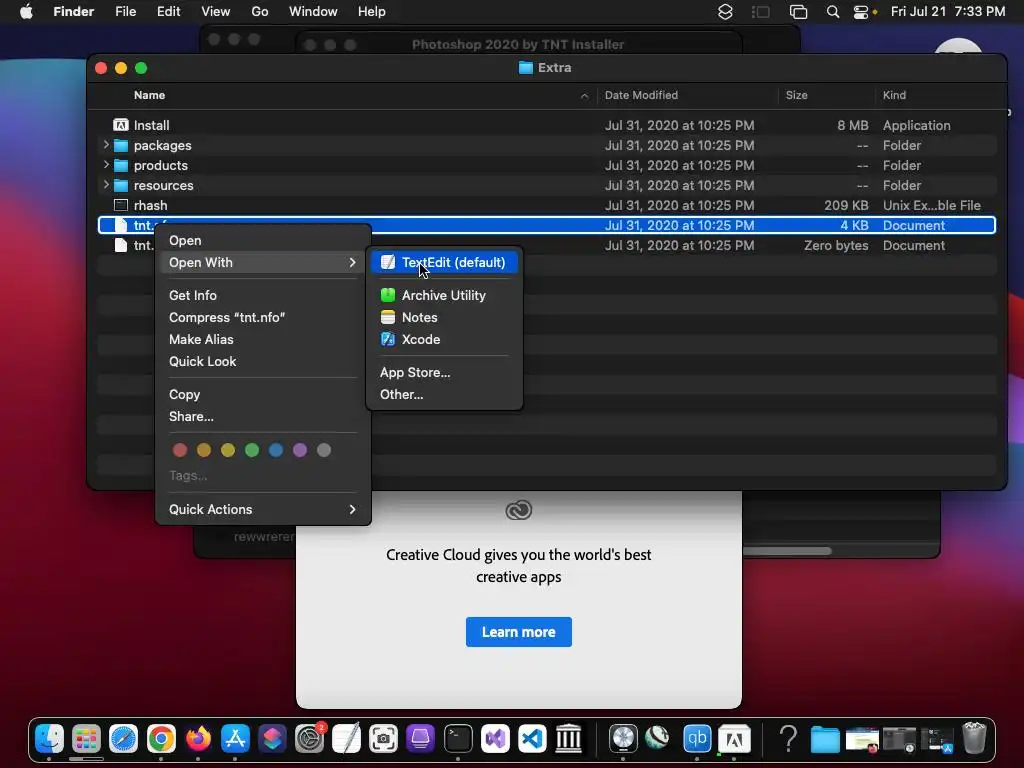
Task: Open the Terminal dock icon
Action: [458, 739]
